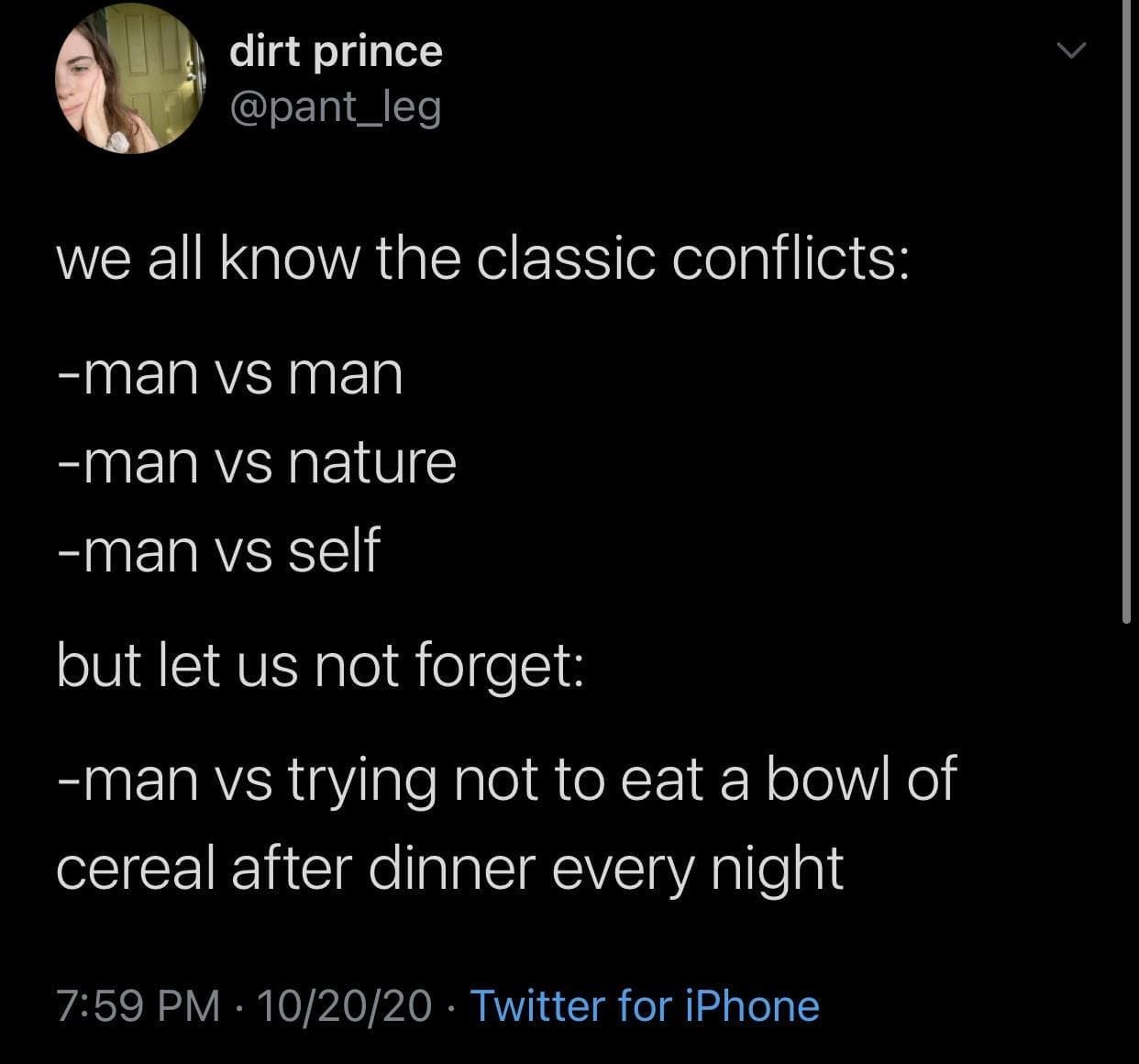
Task: Open the @pant_leg handle
Action: point(336,107)
